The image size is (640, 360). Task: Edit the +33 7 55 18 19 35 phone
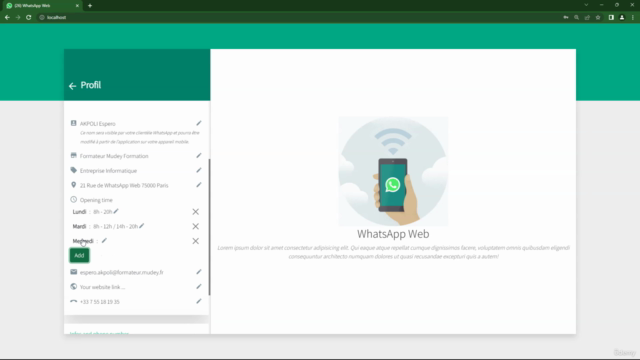pyautogui.click(x=199, y=301)
